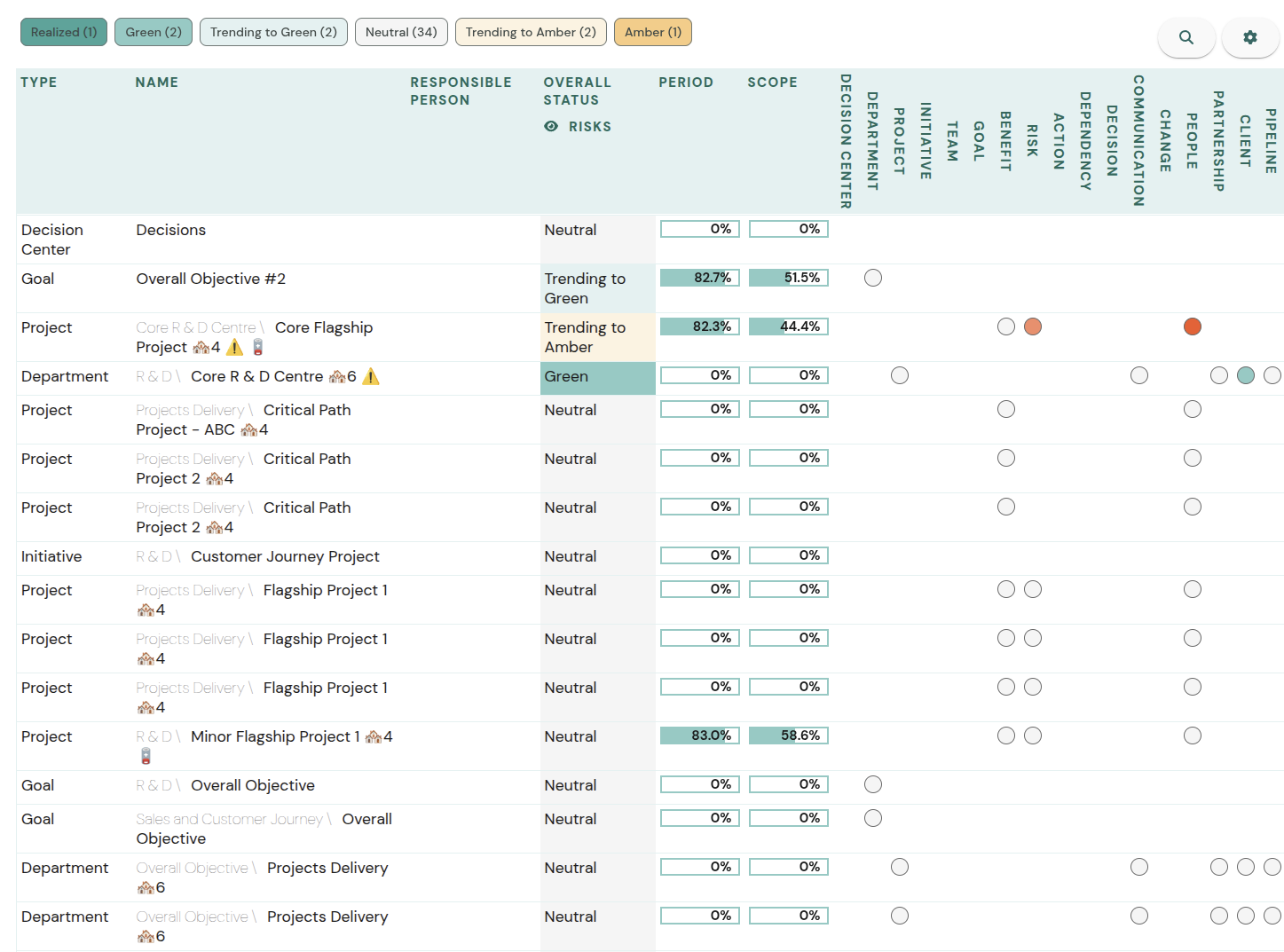Viewport: 1284px width, 952px height.
Task: Click the team houses icon on Core Flagship Project
Action: point(201,347)
